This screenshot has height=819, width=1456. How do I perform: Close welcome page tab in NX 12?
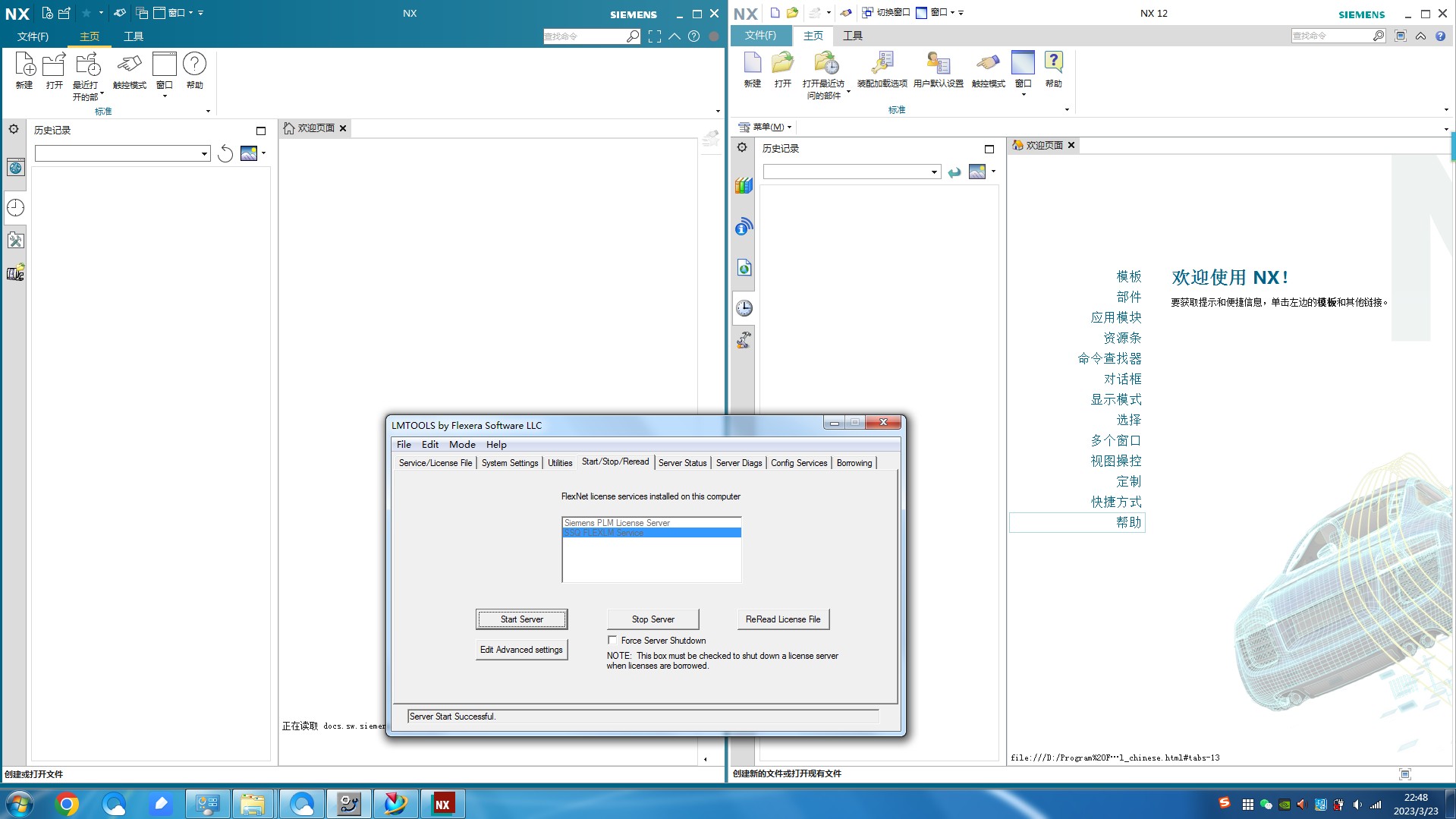pyautogui.click(x=1071, y=145)
